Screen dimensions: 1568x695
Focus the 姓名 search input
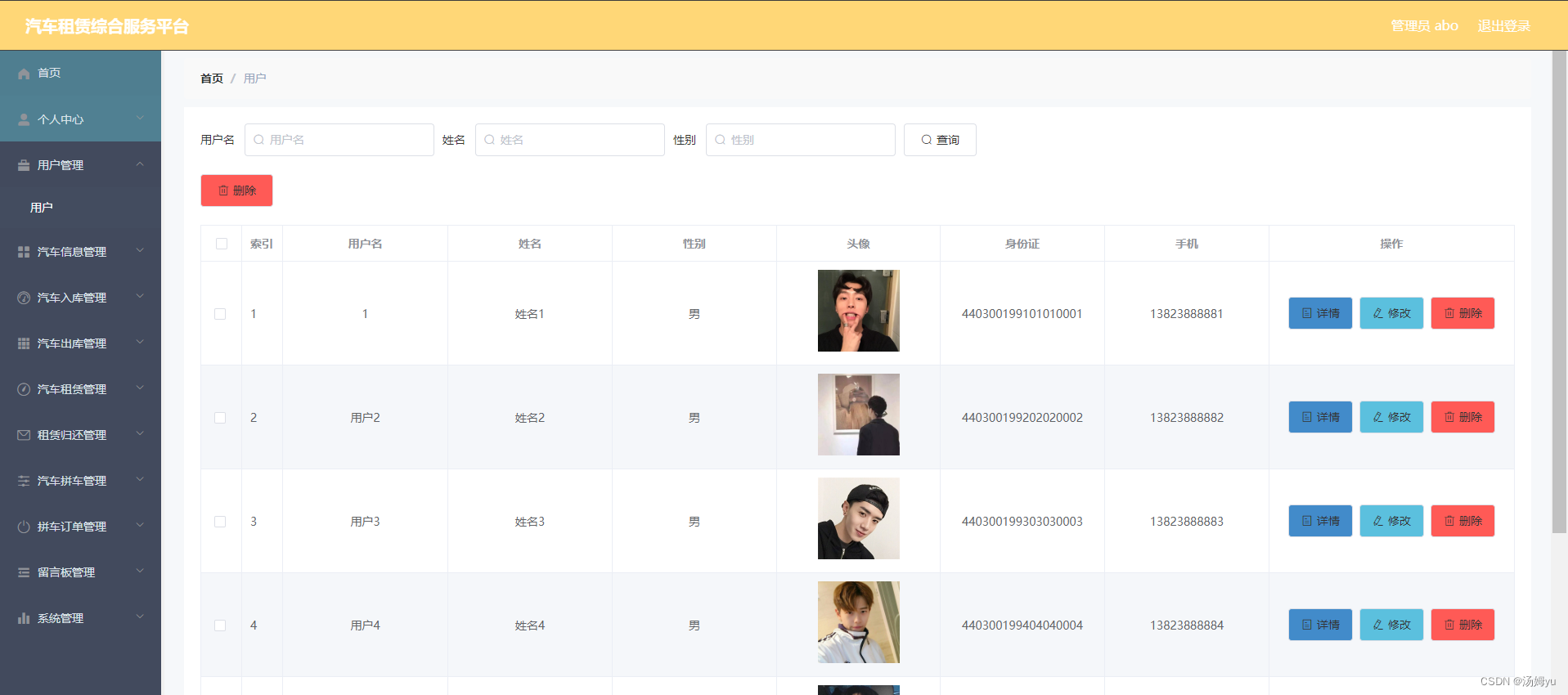570,140
